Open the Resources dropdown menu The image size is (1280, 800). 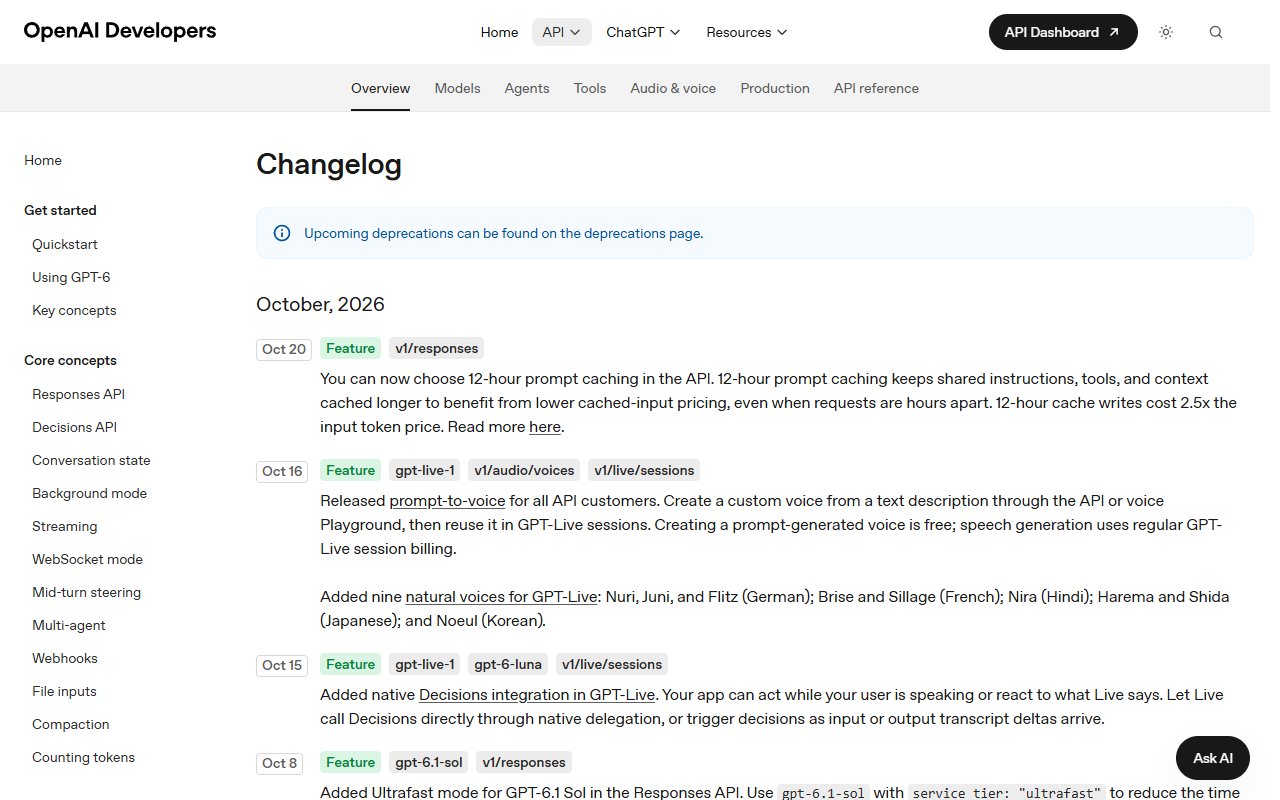point(747,32)
